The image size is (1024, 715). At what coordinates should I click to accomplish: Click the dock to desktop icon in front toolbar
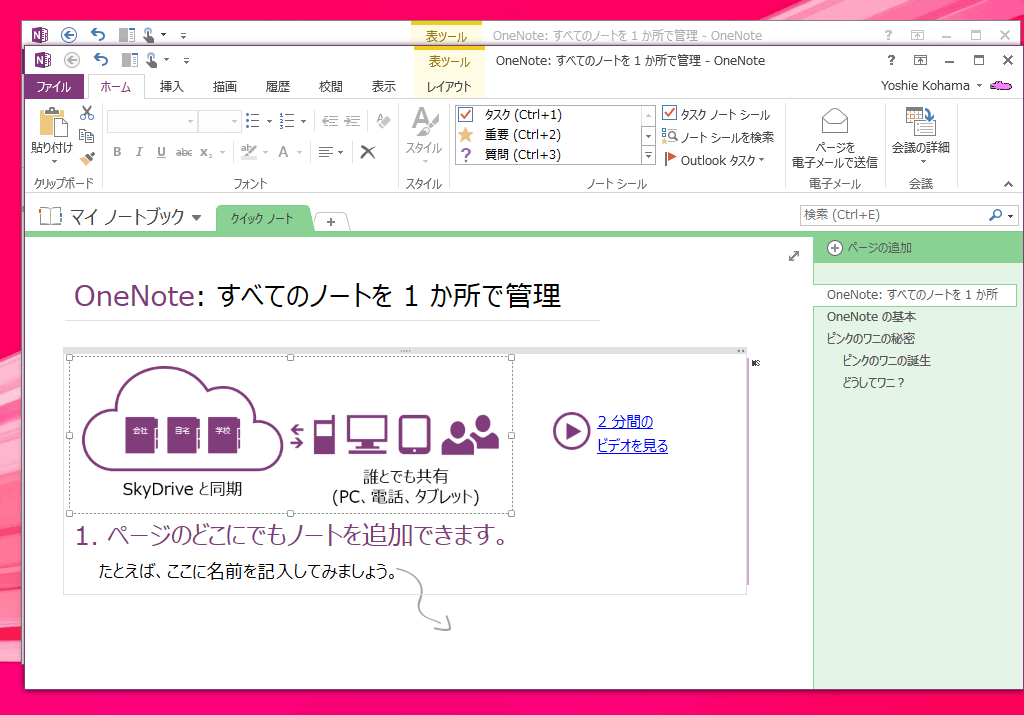130,60
